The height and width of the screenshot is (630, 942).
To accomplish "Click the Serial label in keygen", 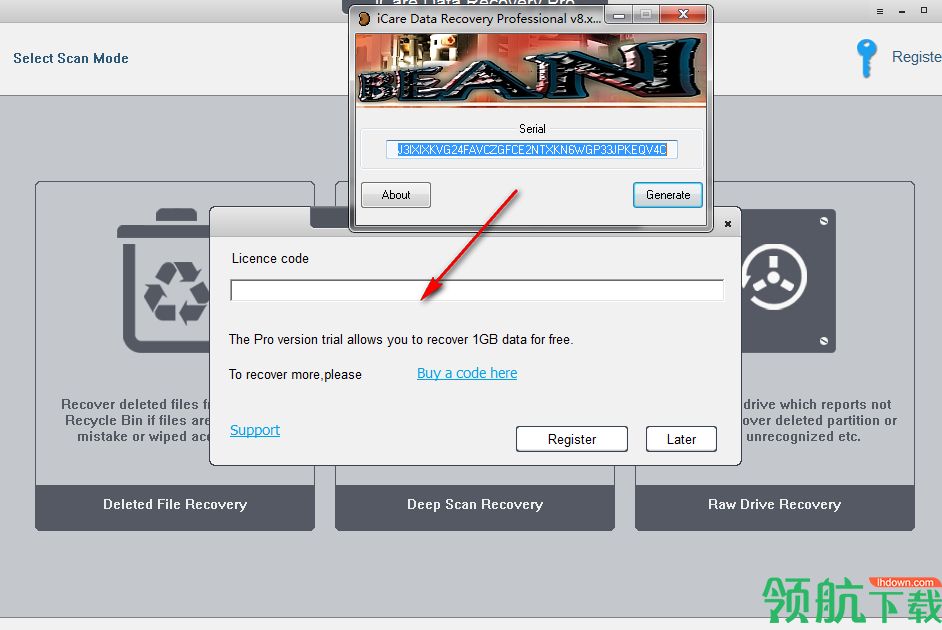I will 532,129.
